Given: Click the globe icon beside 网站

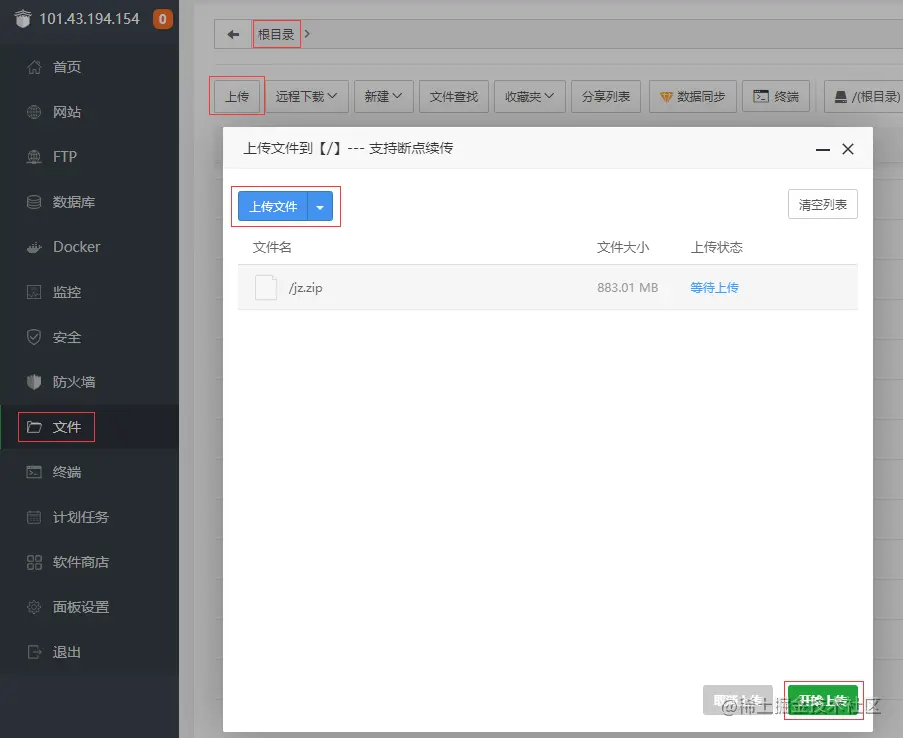Looking at the screenshot, I should point(34,112).
